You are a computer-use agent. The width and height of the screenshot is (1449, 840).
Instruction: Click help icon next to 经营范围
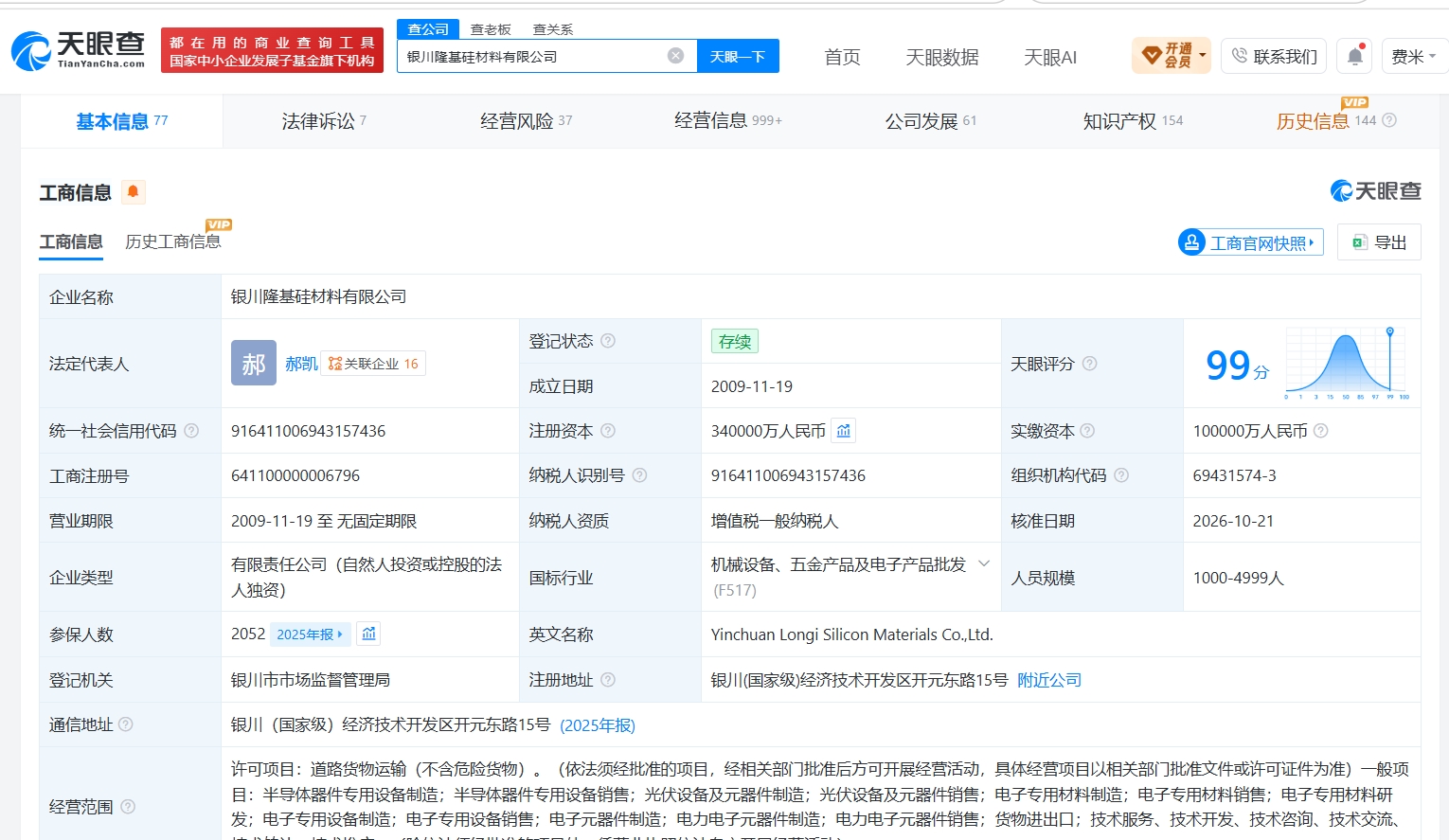click(x=128, y=807)
